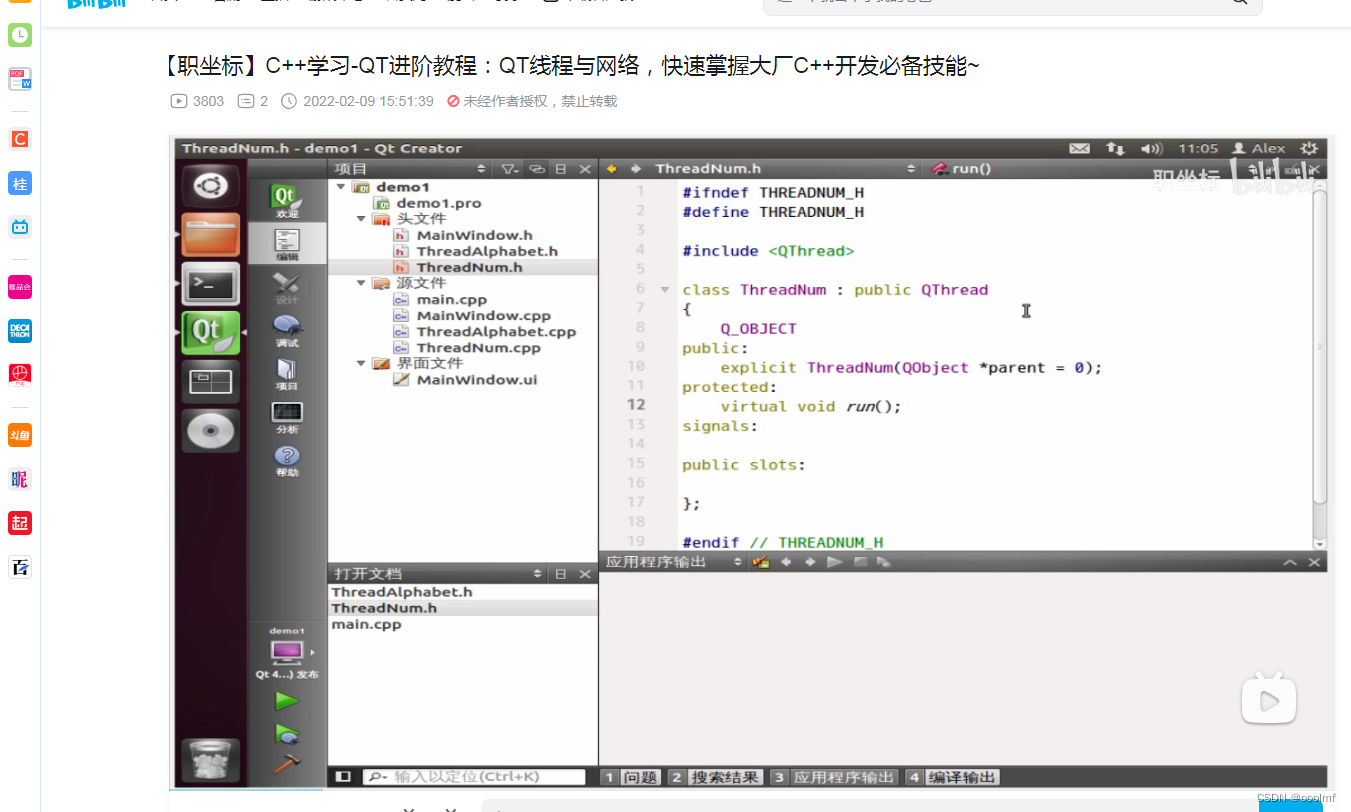Viewport: 1351px width, 812px height.
Task: Click the synchronize with editor link icon
Action: pyautogui.click(x=537, y=169)
